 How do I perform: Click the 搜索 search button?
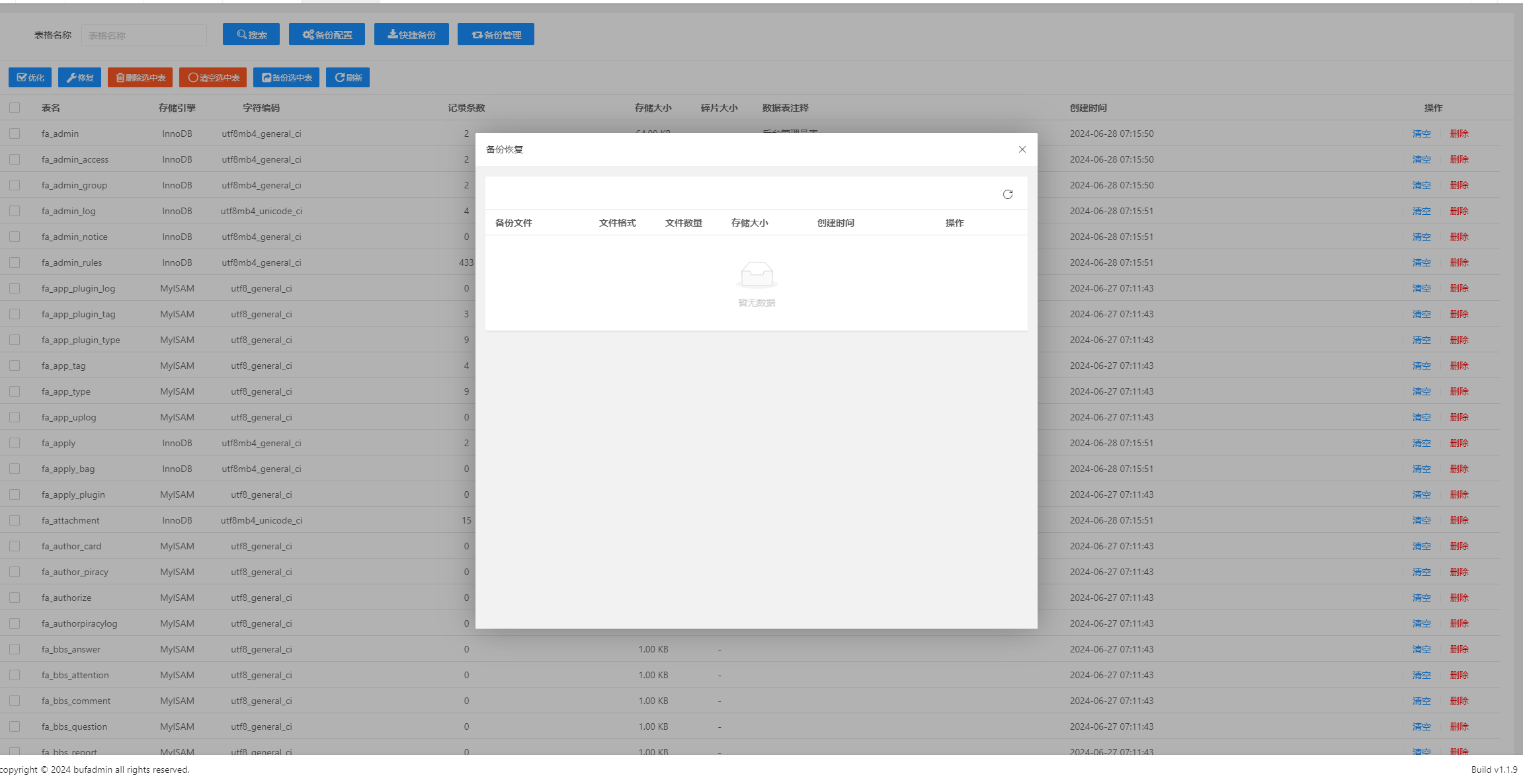(251, 34)
